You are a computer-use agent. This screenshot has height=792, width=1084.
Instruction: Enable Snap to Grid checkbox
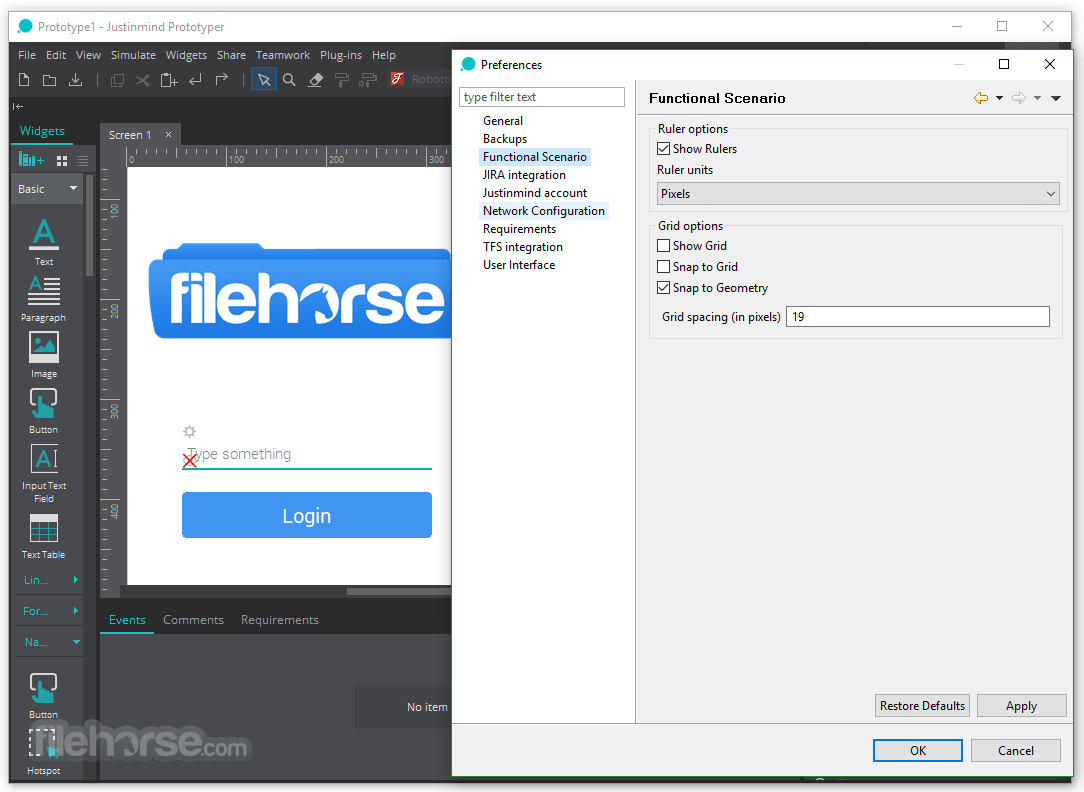click(x=664, y=266)
